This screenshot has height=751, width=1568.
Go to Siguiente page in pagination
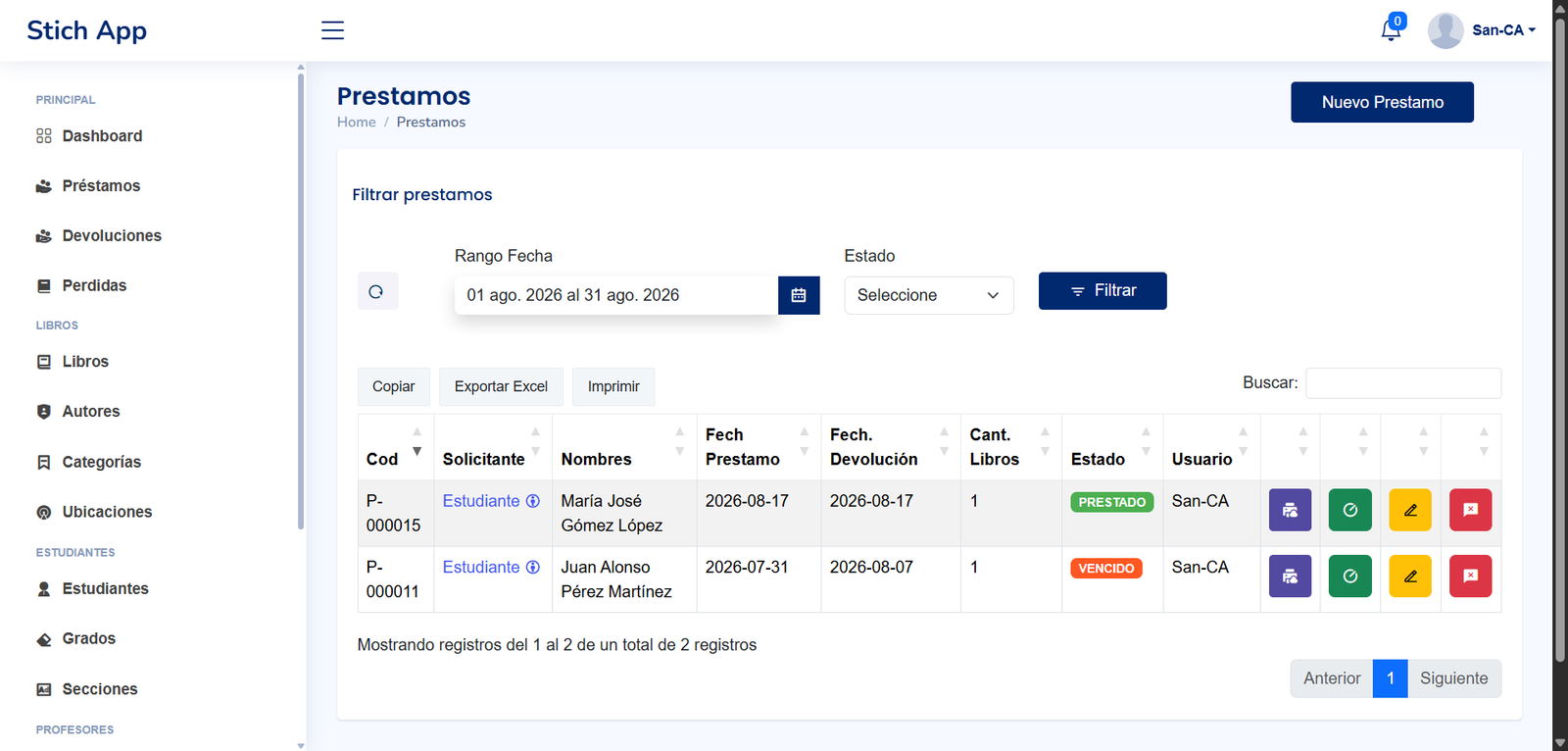[1453, 678]
